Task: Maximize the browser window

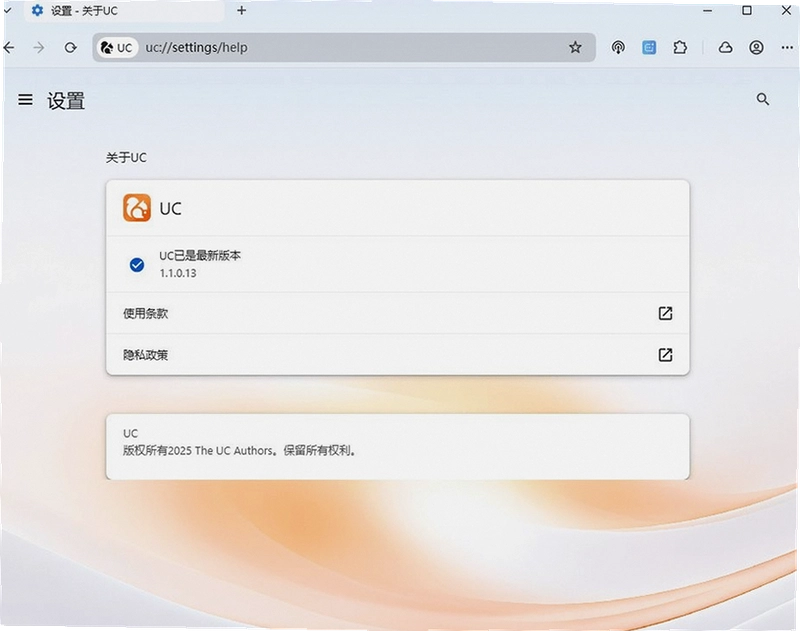Action: (x=747, y=10)
